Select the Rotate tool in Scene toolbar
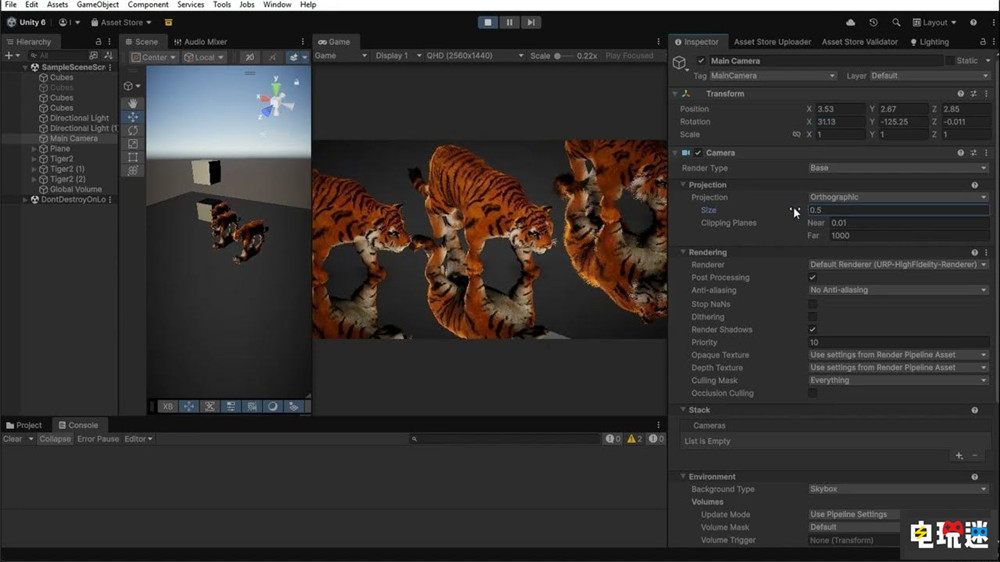Image resolution: width=1000 pixels, height=562 pixels. click(133, 130)
